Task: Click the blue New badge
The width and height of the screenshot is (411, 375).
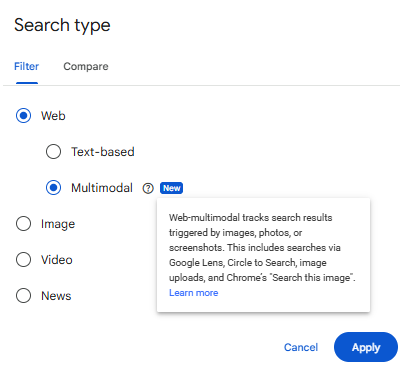Action: 171,188
